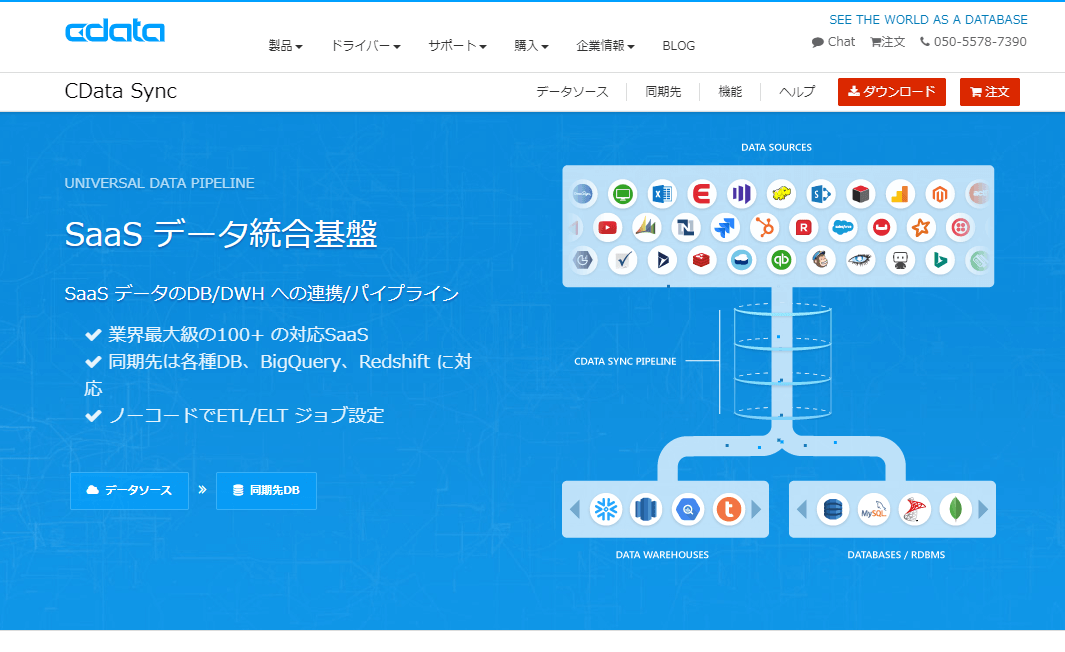1065x652 pixels.
Task: Select the Hadoop elephant data source icon
Action: 781,194
